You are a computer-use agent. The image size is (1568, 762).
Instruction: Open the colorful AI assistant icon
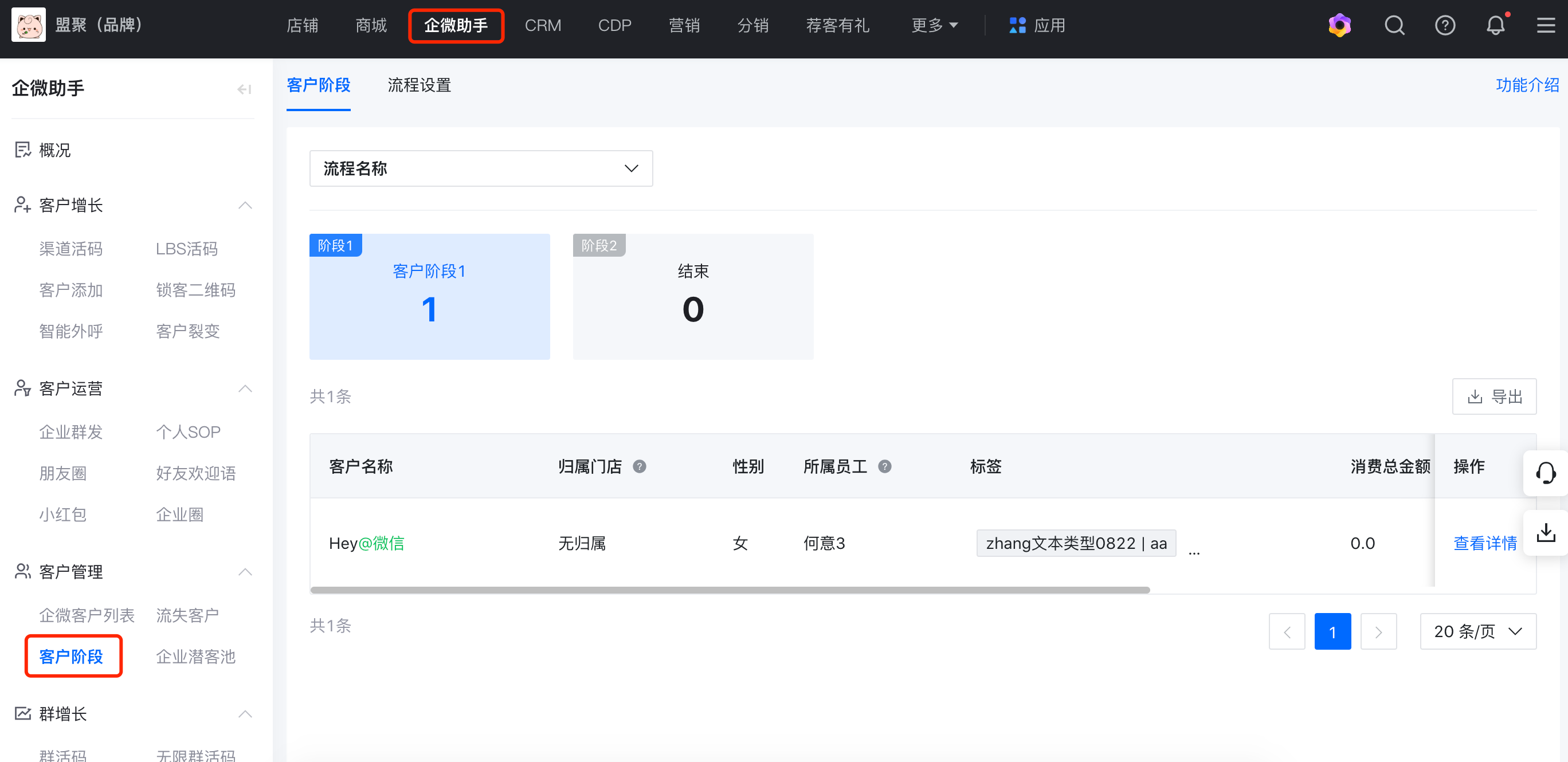(1339, 25)
